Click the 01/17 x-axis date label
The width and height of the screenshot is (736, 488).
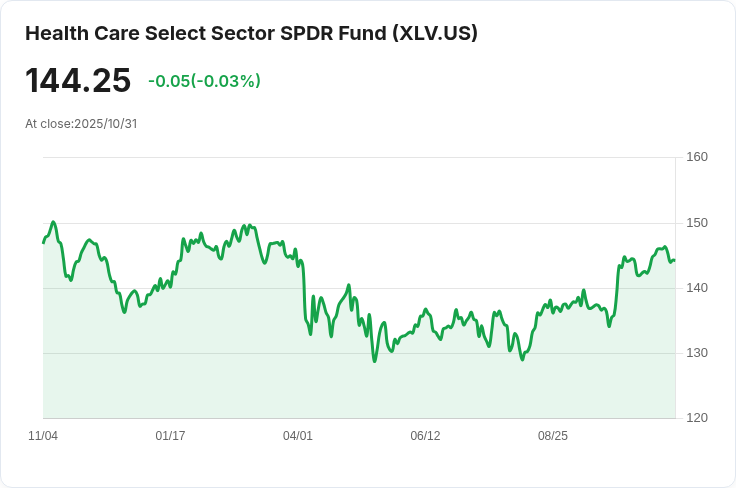tap(170, 436)
